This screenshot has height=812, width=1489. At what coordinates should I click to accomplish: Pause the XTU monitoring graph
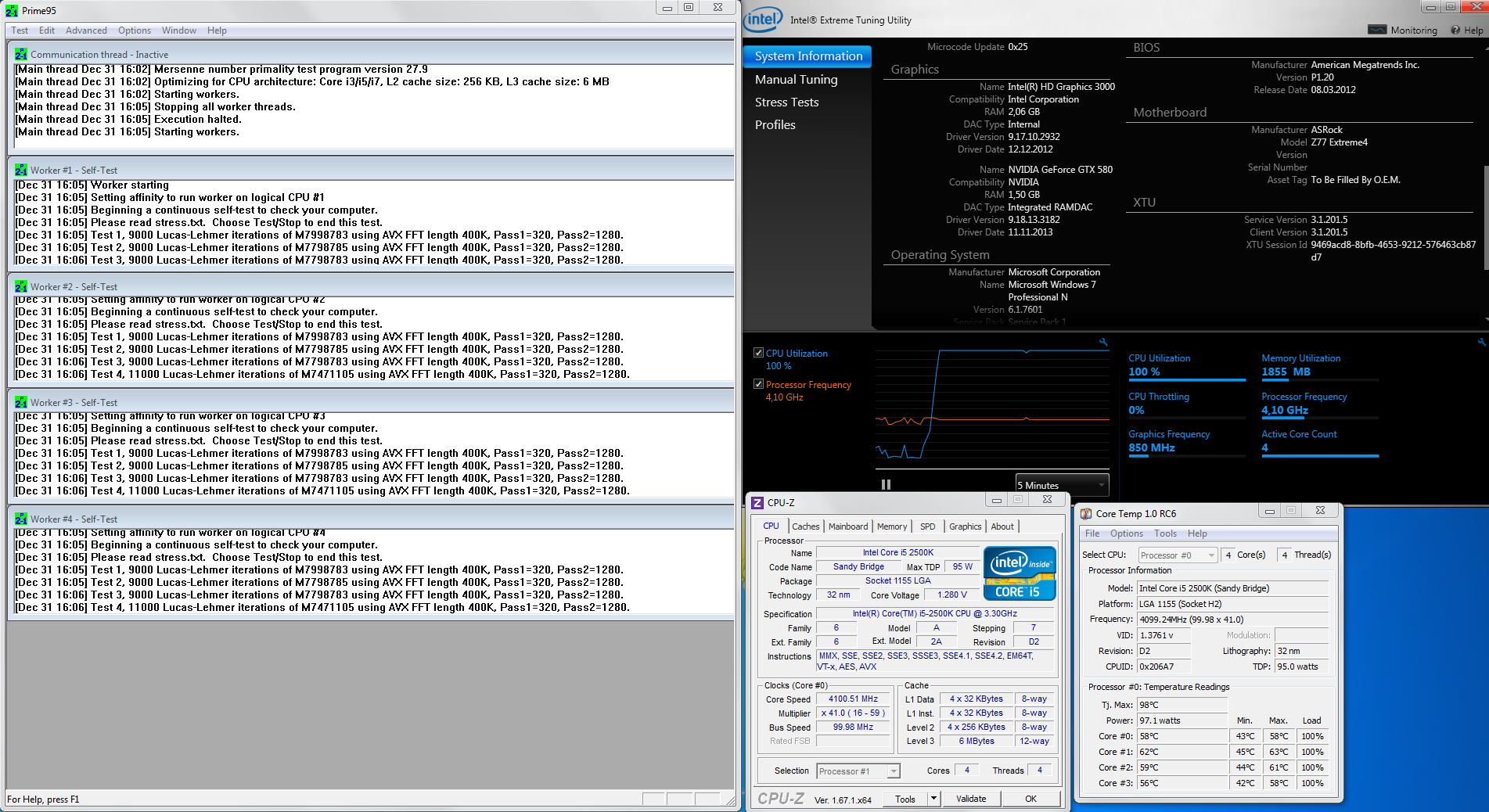886,485
